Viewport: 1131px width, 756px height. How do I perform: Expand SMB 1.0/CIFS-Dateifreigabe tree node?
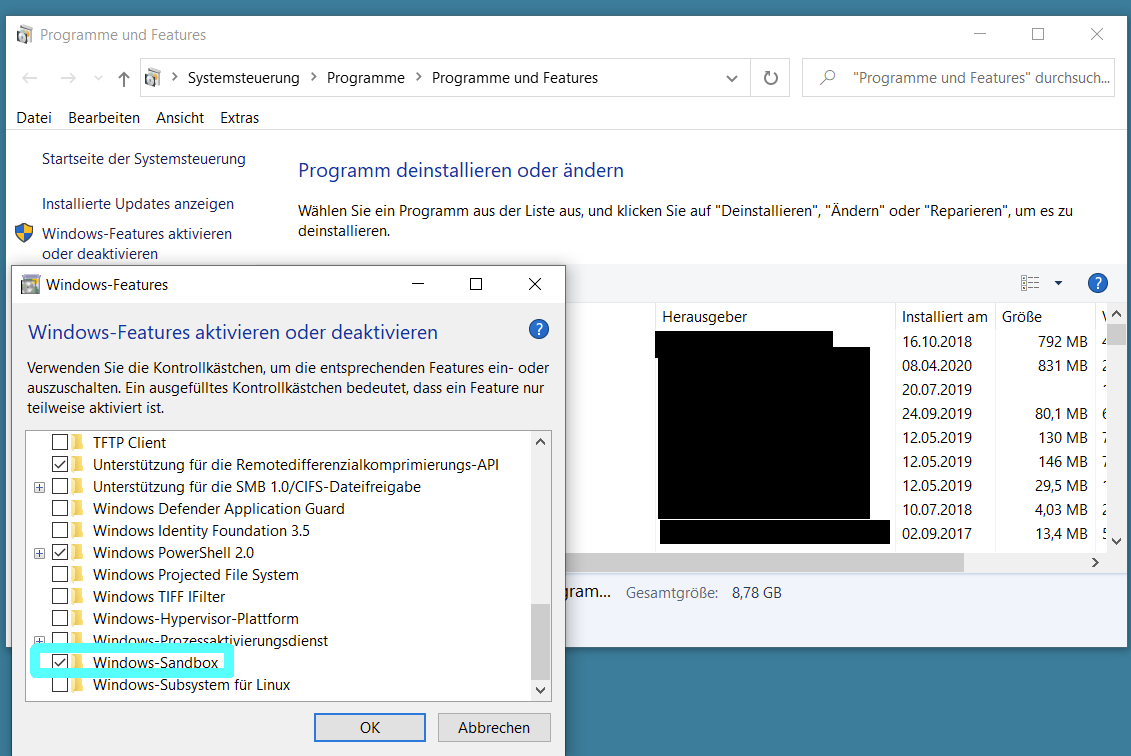click(x=40, y=488)
